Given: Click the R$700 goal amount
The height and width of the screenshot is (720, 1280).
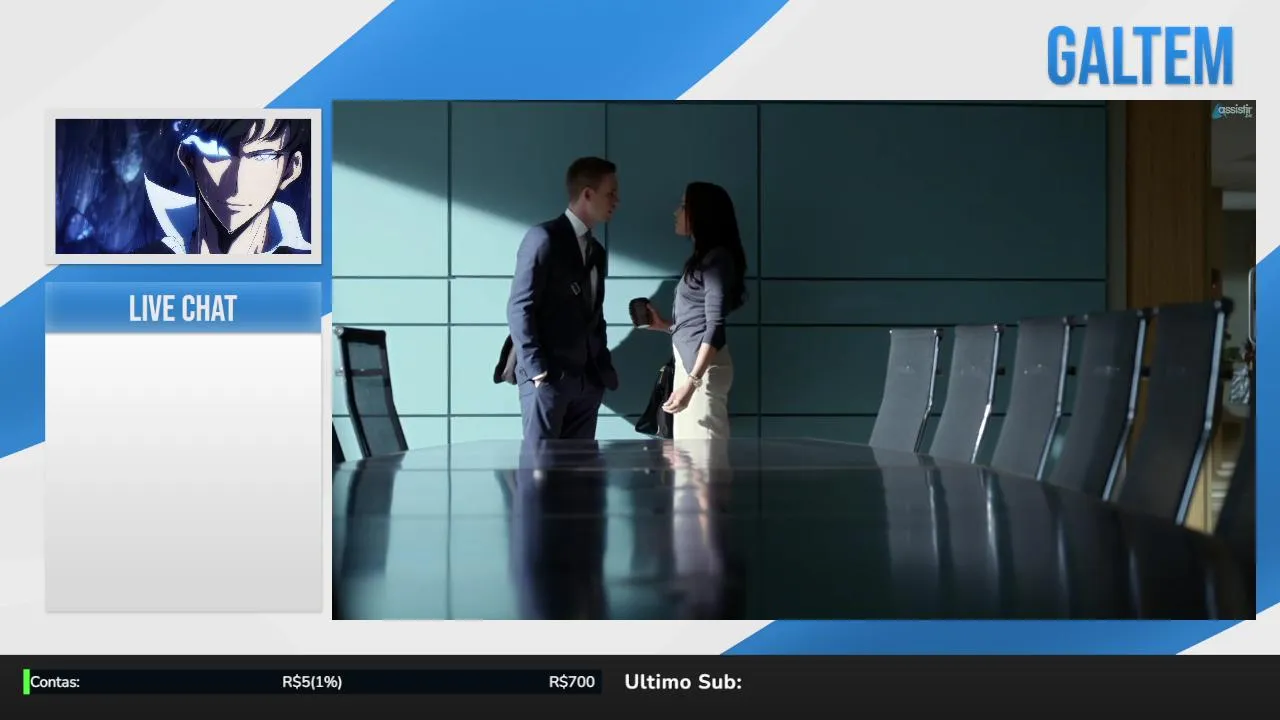Looking at the screenshot, I should click(x=572, y=682).
